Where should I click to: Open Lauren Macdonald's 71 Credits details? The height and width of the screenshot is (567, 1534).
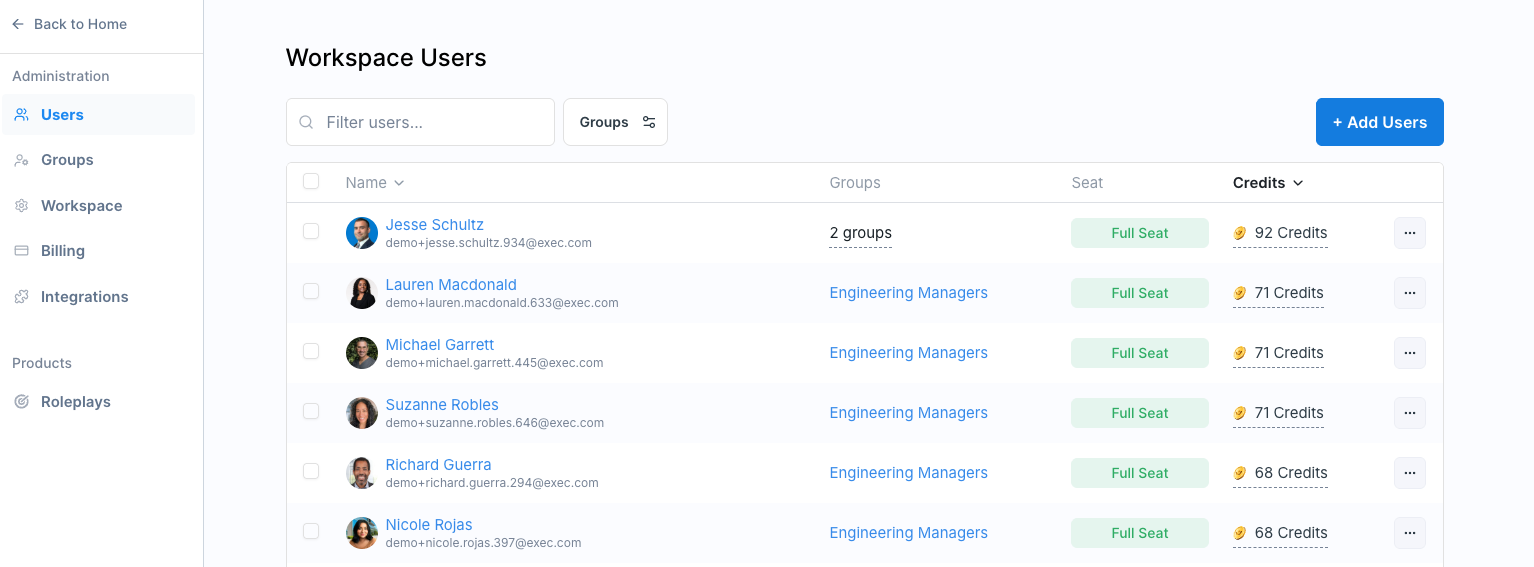pyautogui.click(x=1278, y=293)
